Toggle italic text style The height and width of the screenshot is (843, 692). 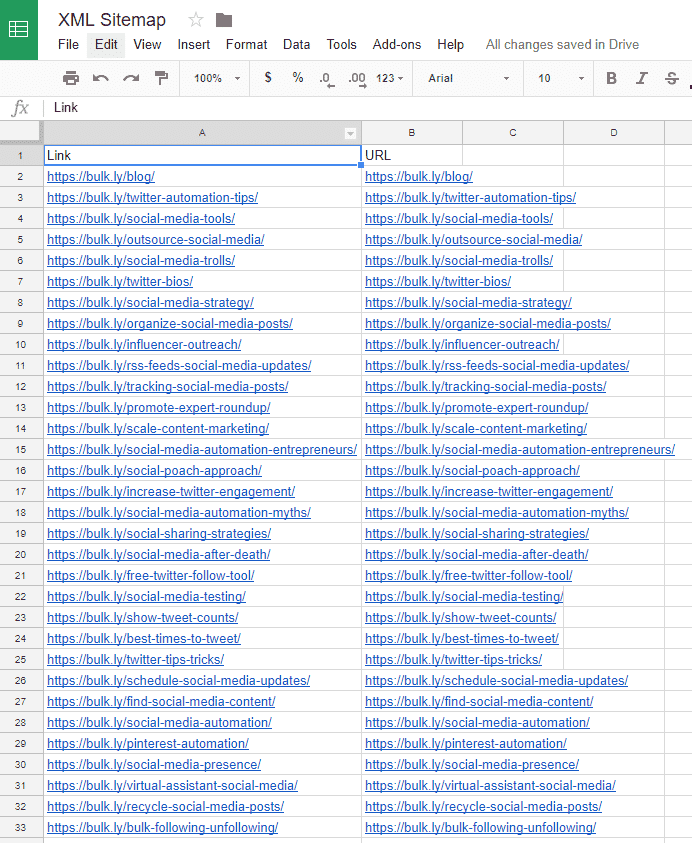point(642,78)
